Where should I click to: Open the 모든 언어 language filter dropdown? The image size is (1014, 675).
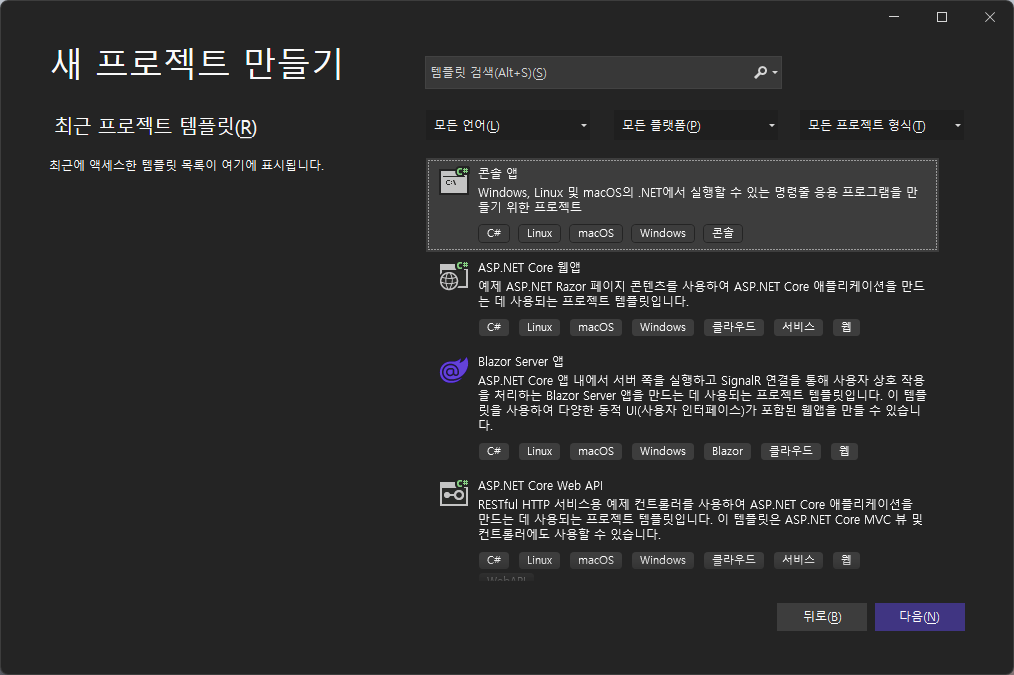click(x=508, y=125)
